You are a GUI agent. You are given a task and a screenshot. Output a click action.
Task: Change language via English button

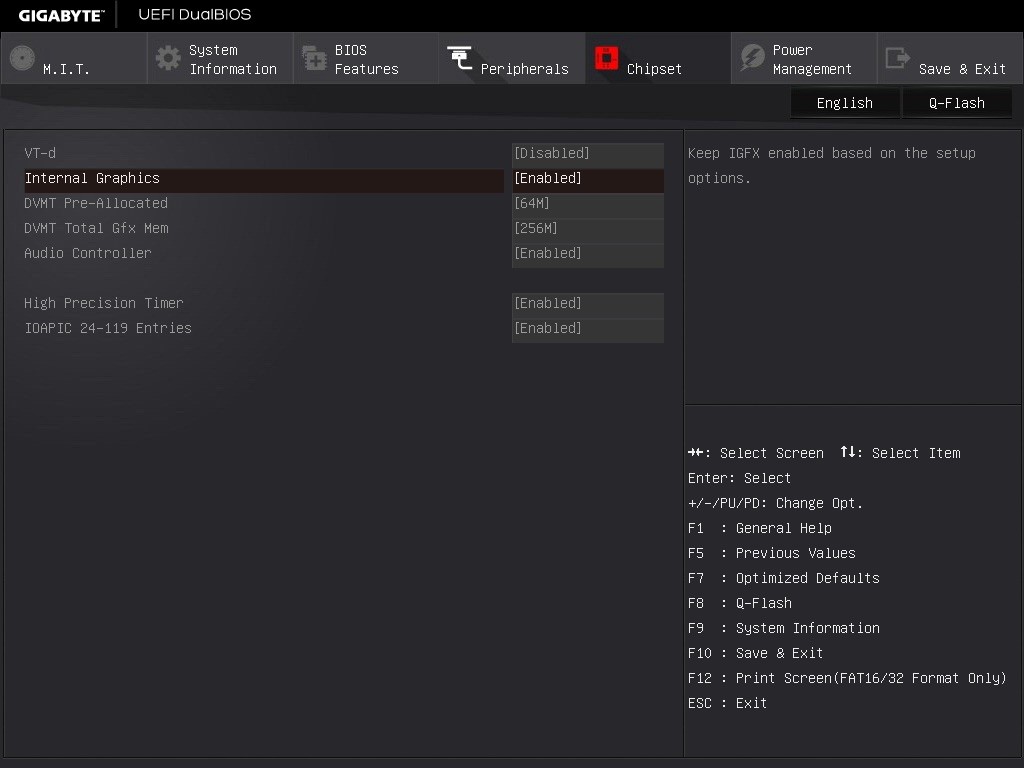tap(844, 103)
